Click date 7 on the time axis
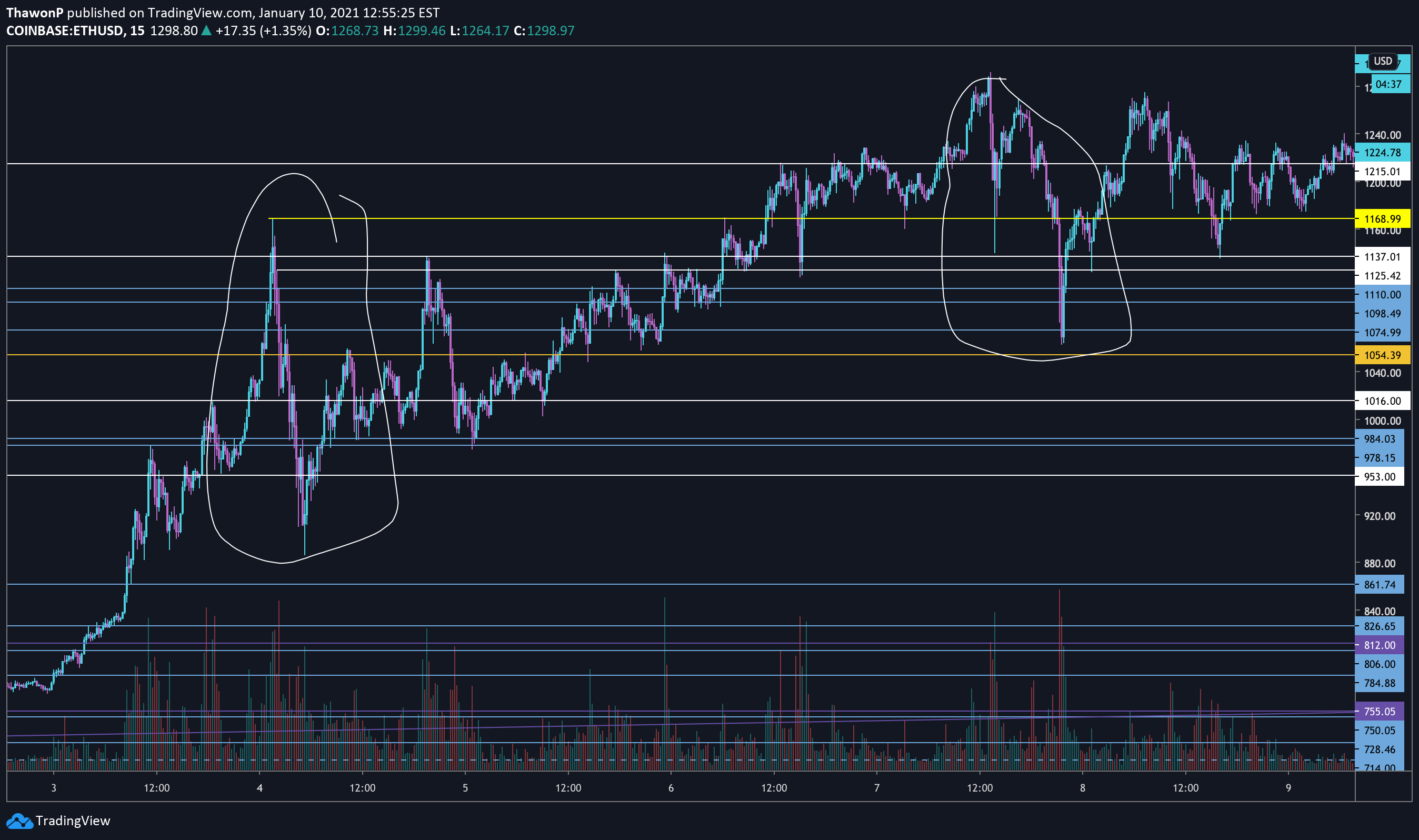Viewport: 1419px width, 840px height. click(x=877, y=788)
